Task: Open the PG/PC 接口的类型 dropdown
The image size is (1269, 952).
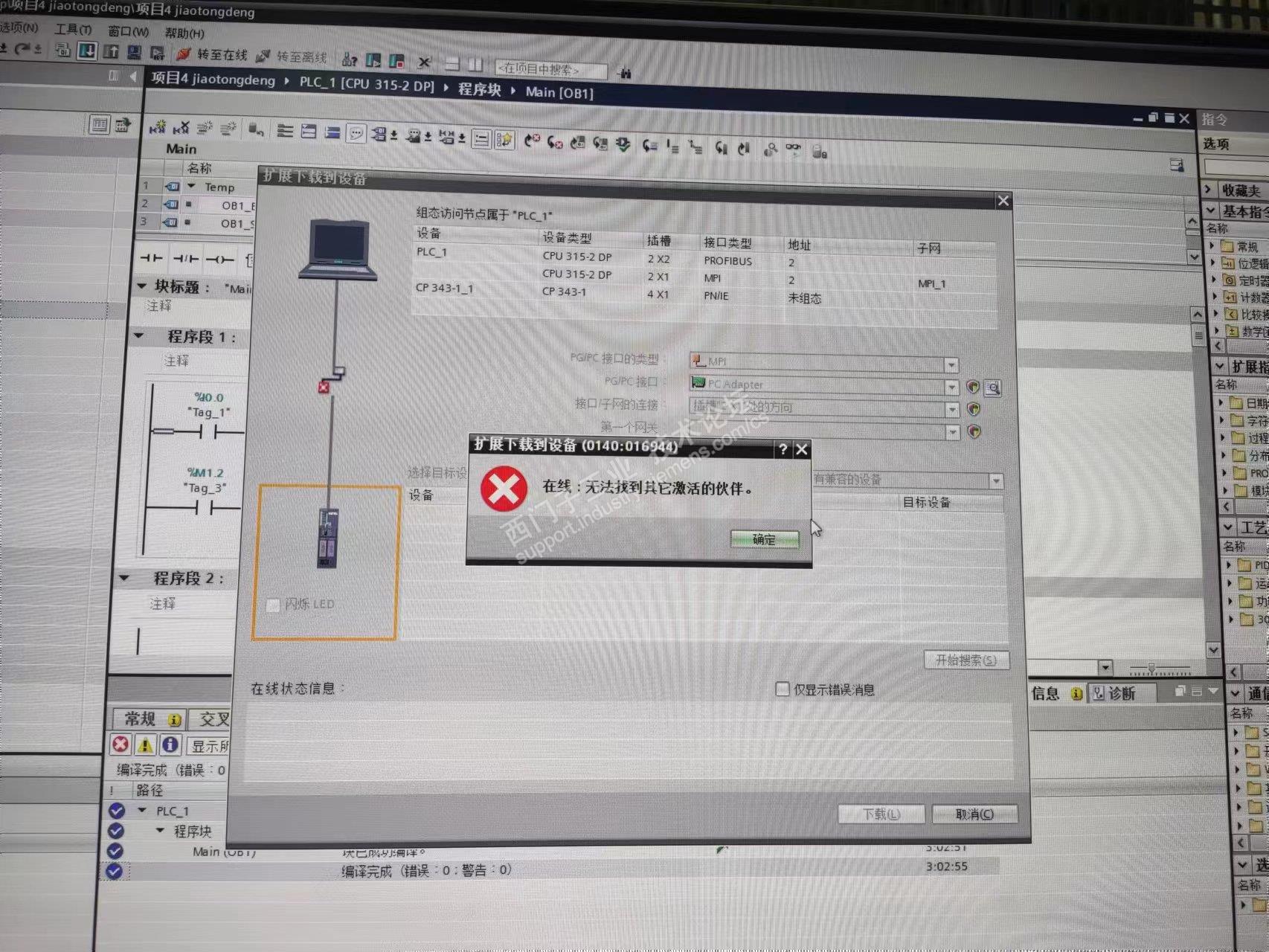Action: point(951,365)
